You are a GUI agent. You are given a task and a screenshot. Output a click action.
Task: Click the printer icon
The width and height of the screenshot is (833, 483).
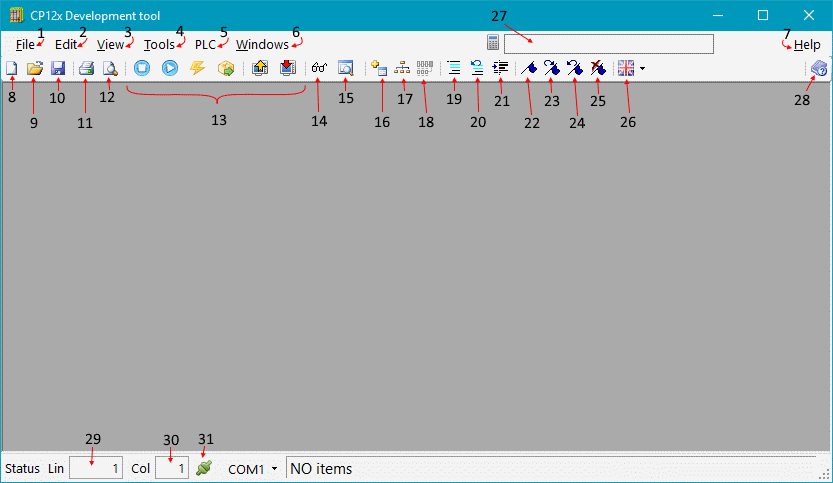pos(86,68)
